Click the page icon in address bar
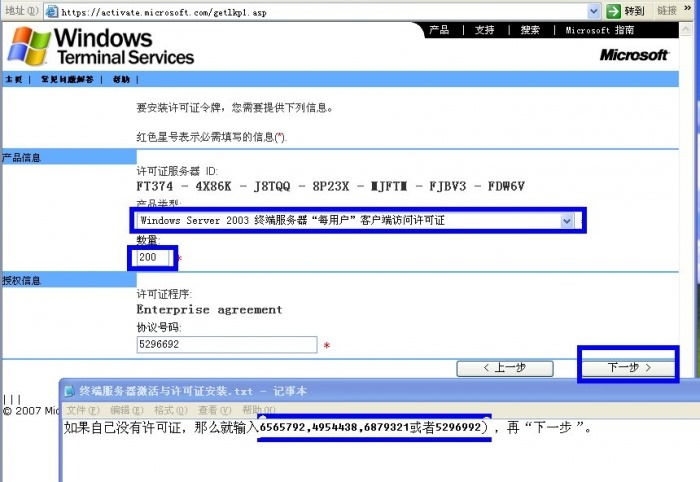This screenshot has height=482, width=700. click(x=52, y=12)
